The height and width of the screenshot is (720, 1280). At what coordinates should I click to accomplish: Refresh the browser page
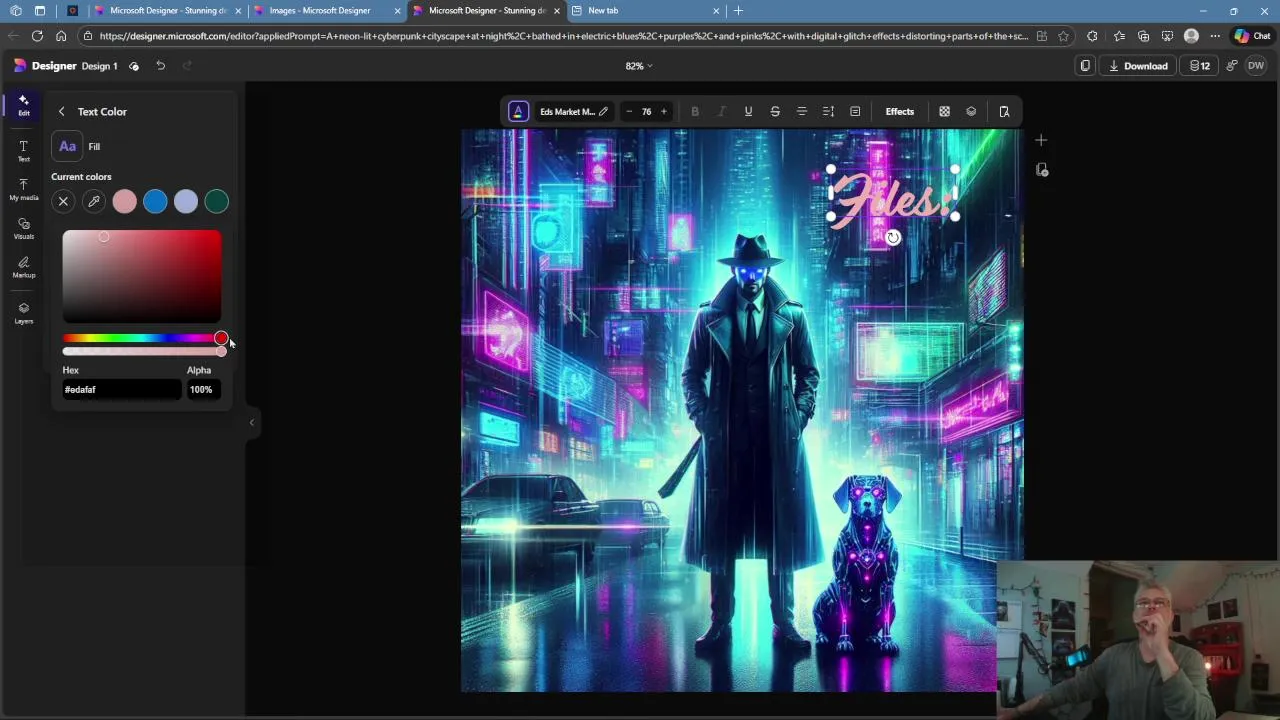tap(37, 36)
